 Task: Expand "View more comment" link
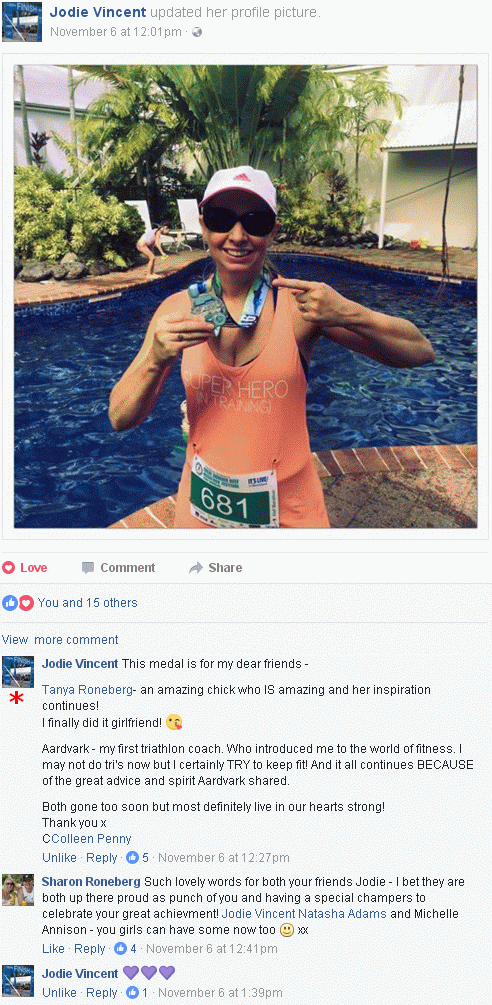60,640
